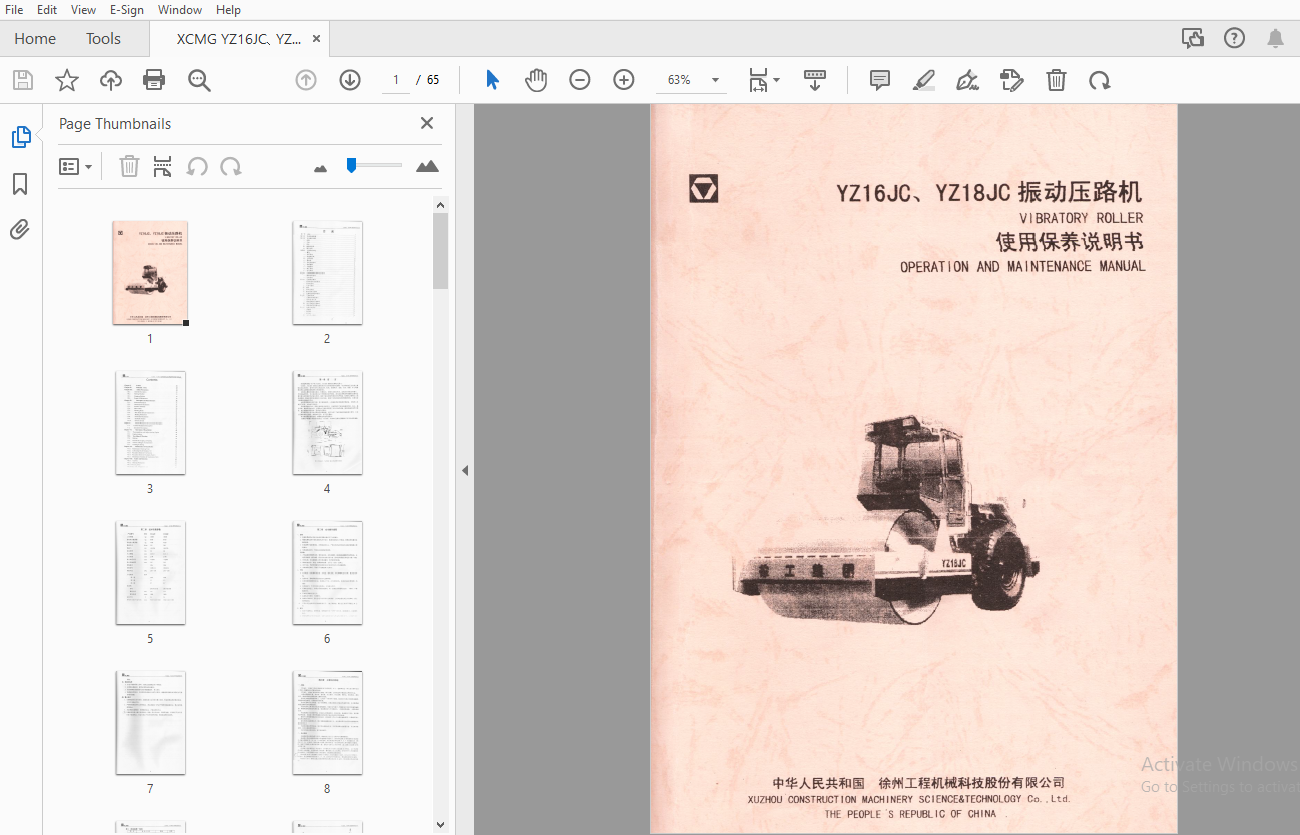Delete selected thumbnail pages trash icon
The height and width of the screenshot is (835, 1300).
click(x=129, y=166)
